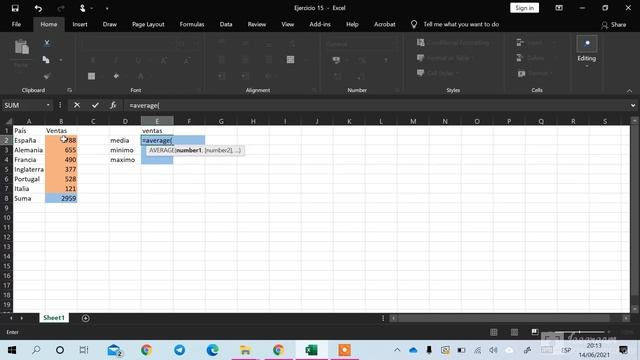Viewport: 640px width, 360px height.
Task: Cancel the formula entry with X
Action: tap(77, 105)
